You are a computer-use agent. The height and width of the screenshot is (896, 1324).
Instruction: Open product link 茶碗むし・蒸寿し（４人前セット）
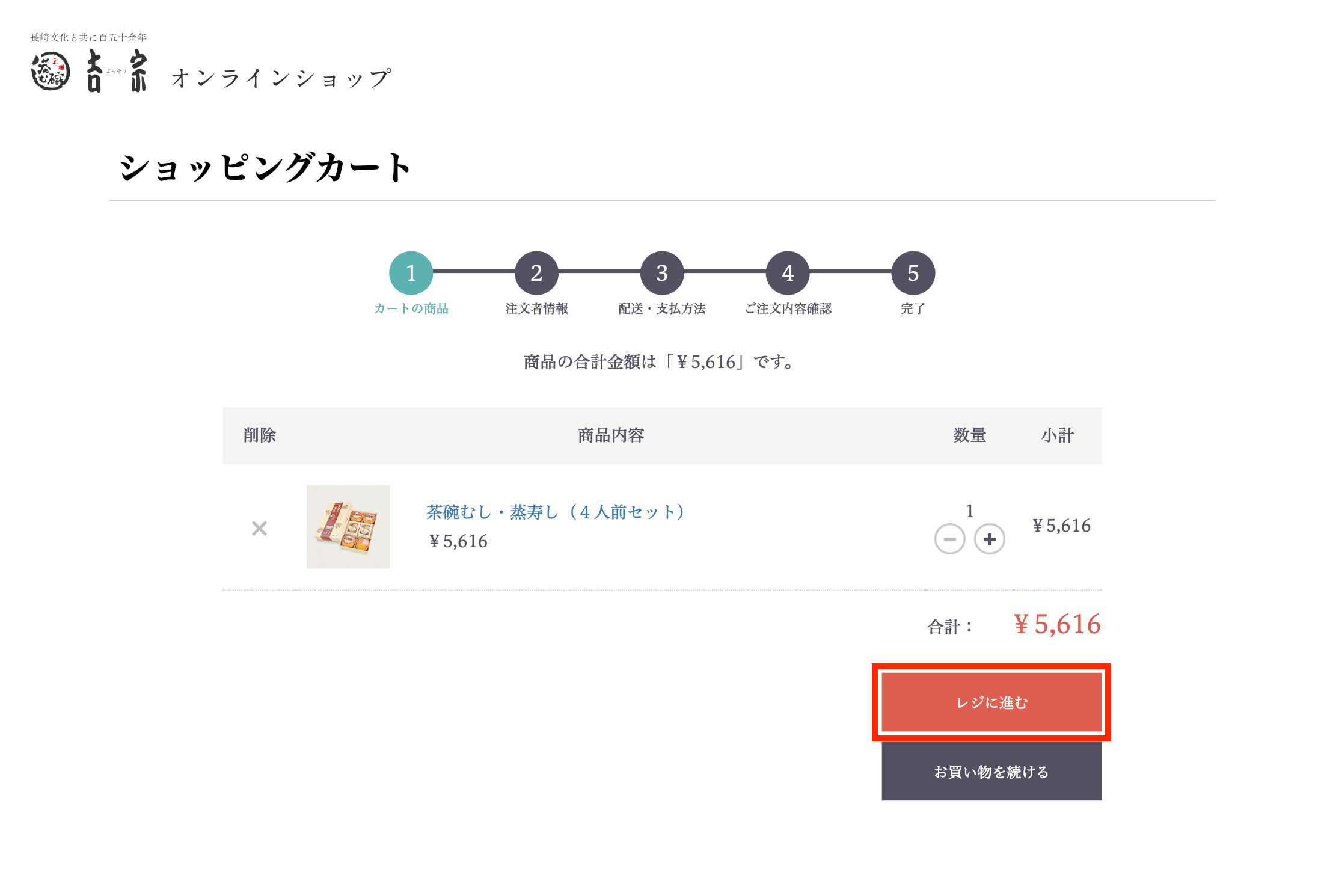coord(556,512)
